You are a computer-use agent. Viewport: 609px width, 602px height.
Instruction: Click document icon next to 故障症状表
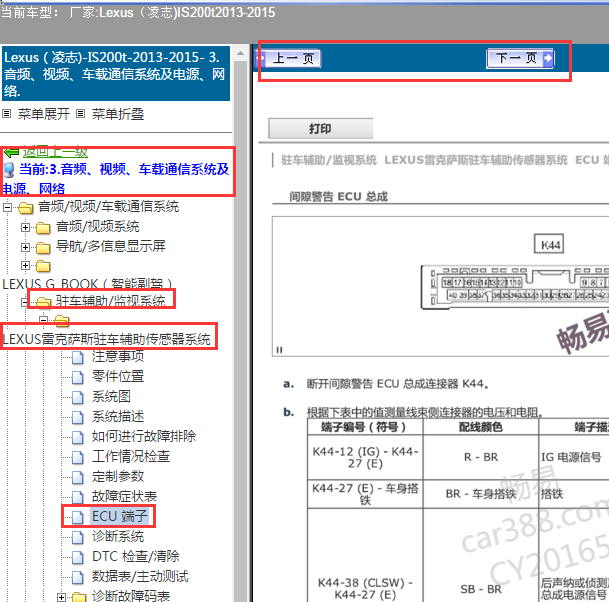(78, 498)
